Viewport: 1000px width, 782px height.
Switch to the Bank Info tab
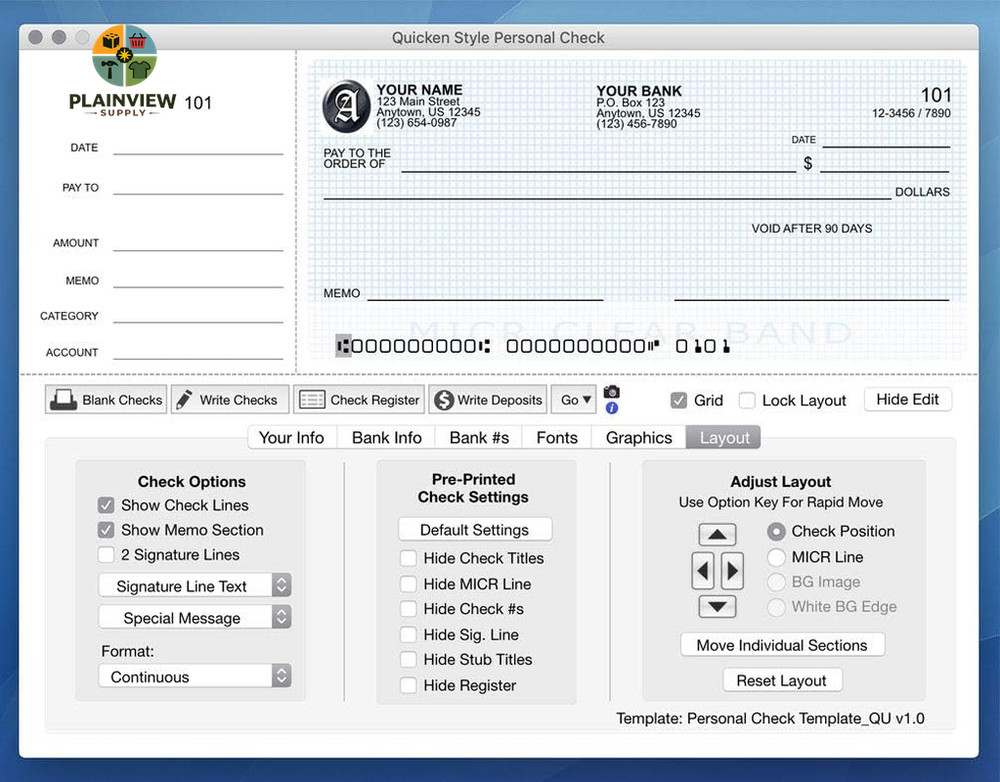[386, 438]
